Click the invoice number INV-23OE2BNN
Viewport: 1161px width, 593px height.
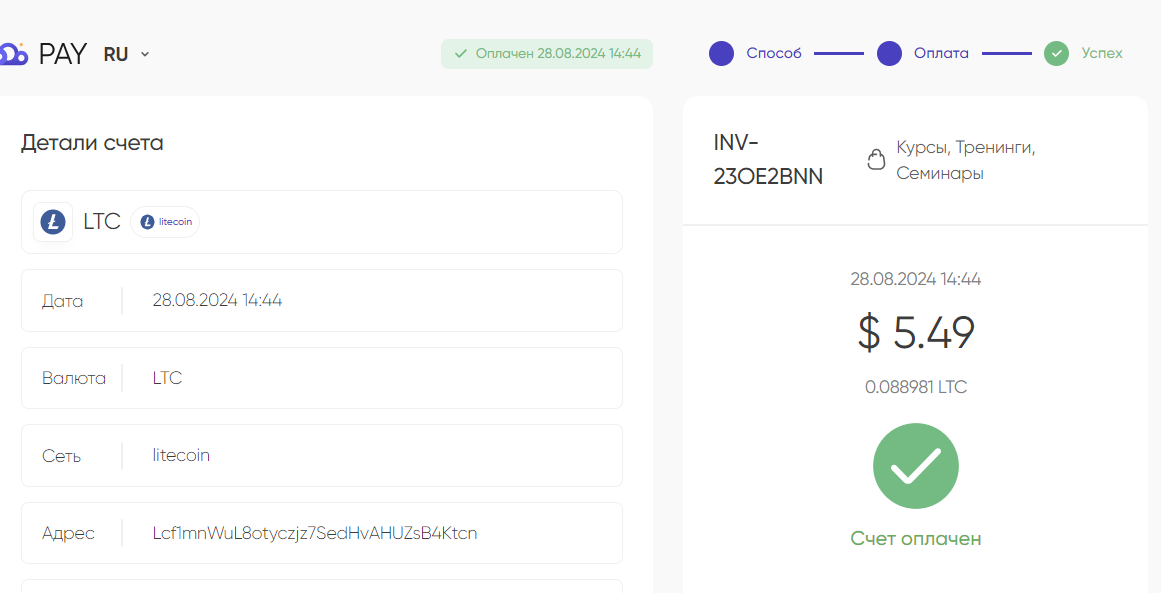point(768,160)
